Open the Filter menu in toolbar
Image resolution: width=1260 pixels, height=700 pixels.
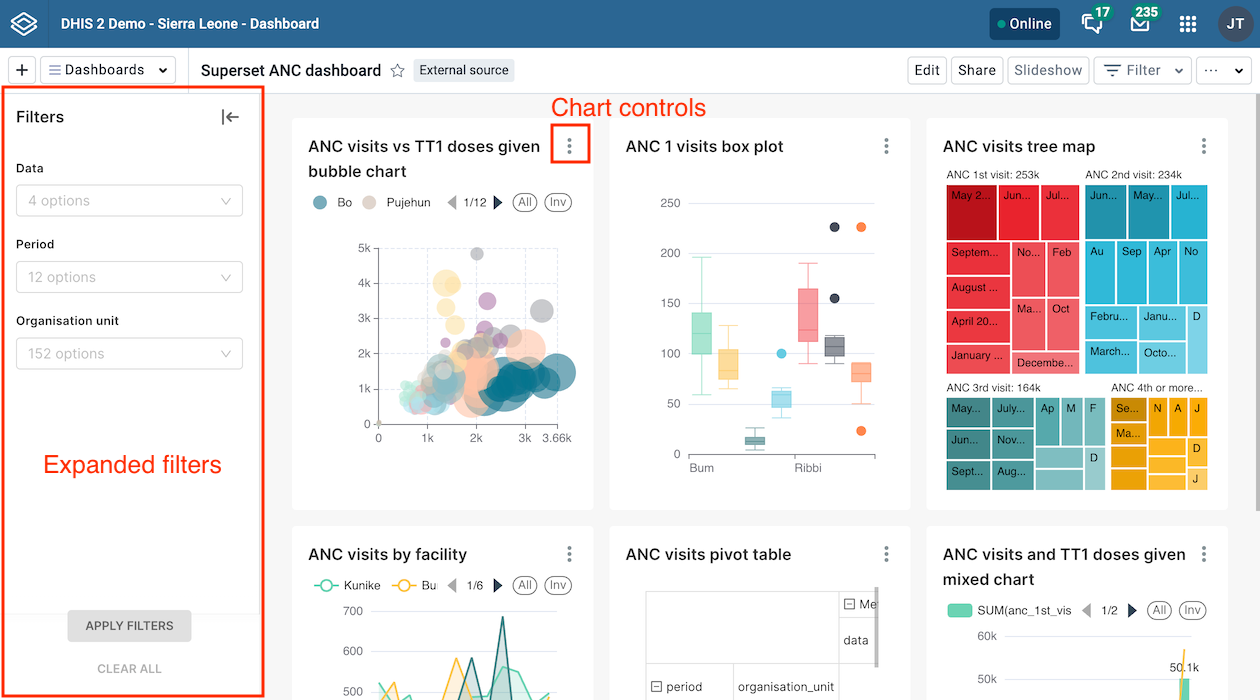pos(1143,70)
